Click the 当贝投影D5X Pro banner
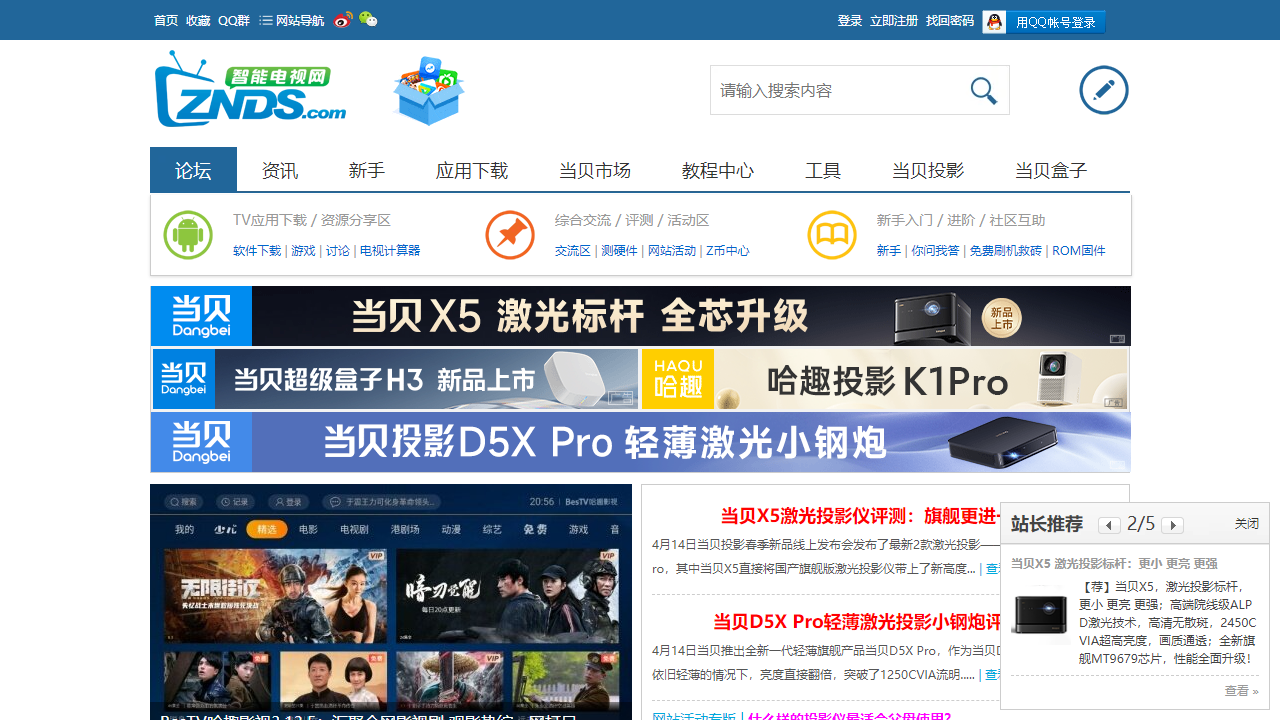 point(640,441)
